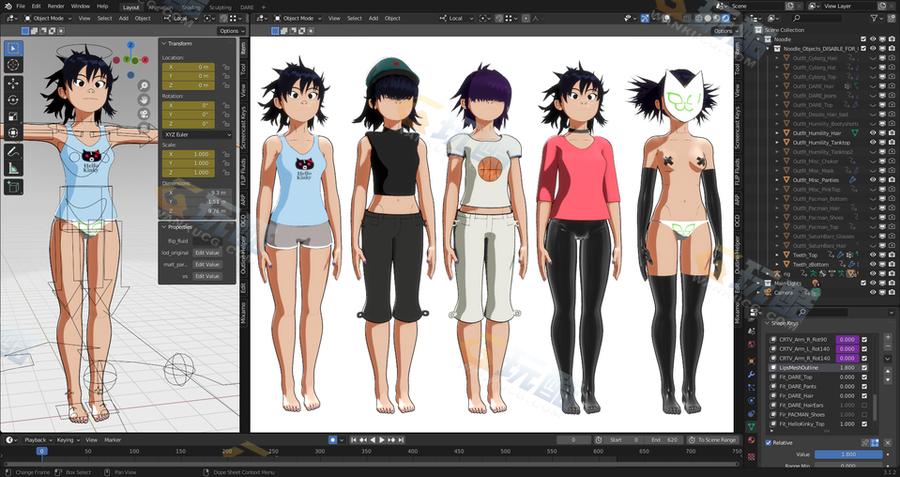Uncheck the Noodle collection checkbox
The image size is (900, 477).
coord(863,39)
